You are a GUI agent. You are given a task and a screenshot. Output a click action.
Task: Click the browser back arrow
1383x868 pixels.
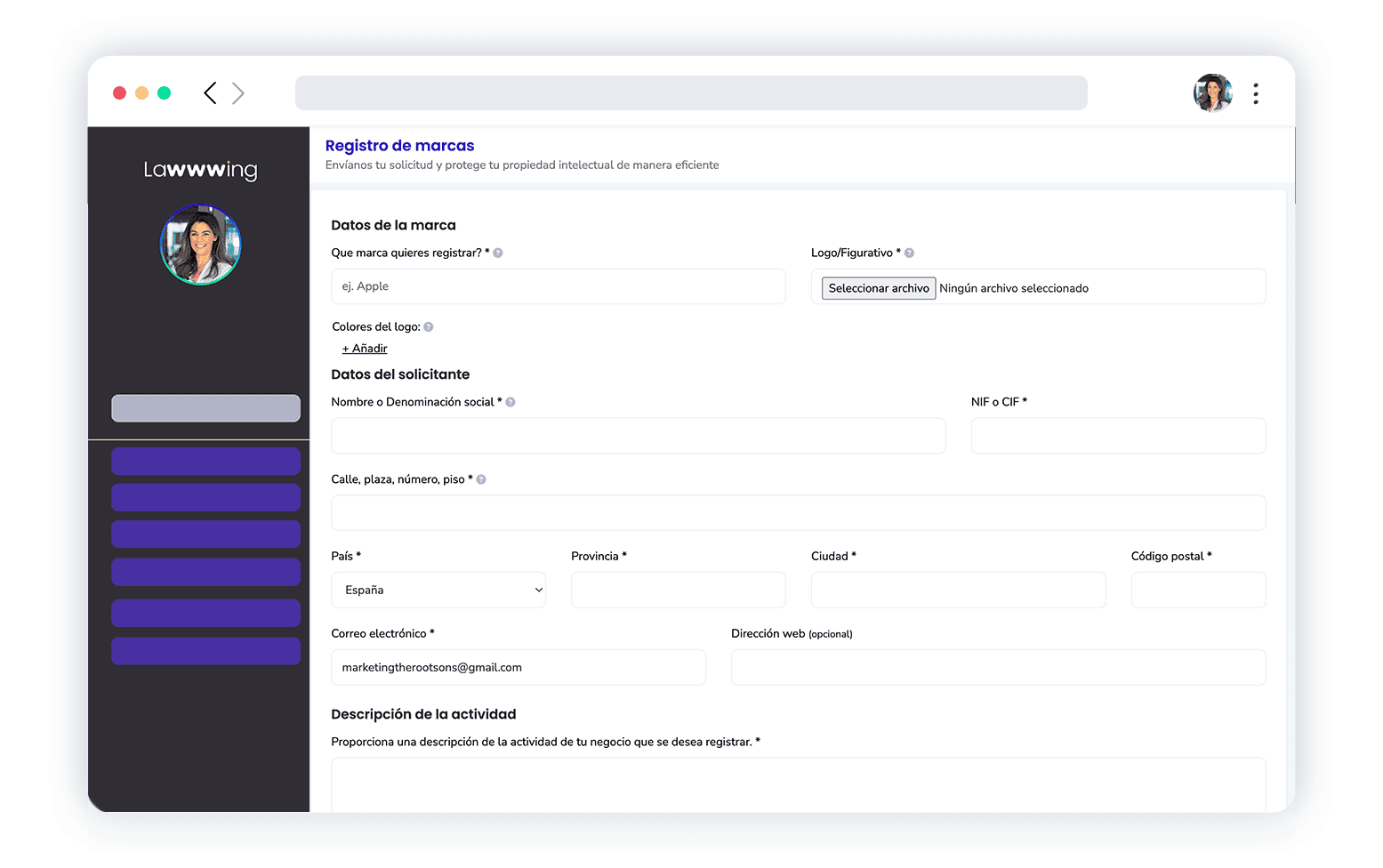pos(210,93)
